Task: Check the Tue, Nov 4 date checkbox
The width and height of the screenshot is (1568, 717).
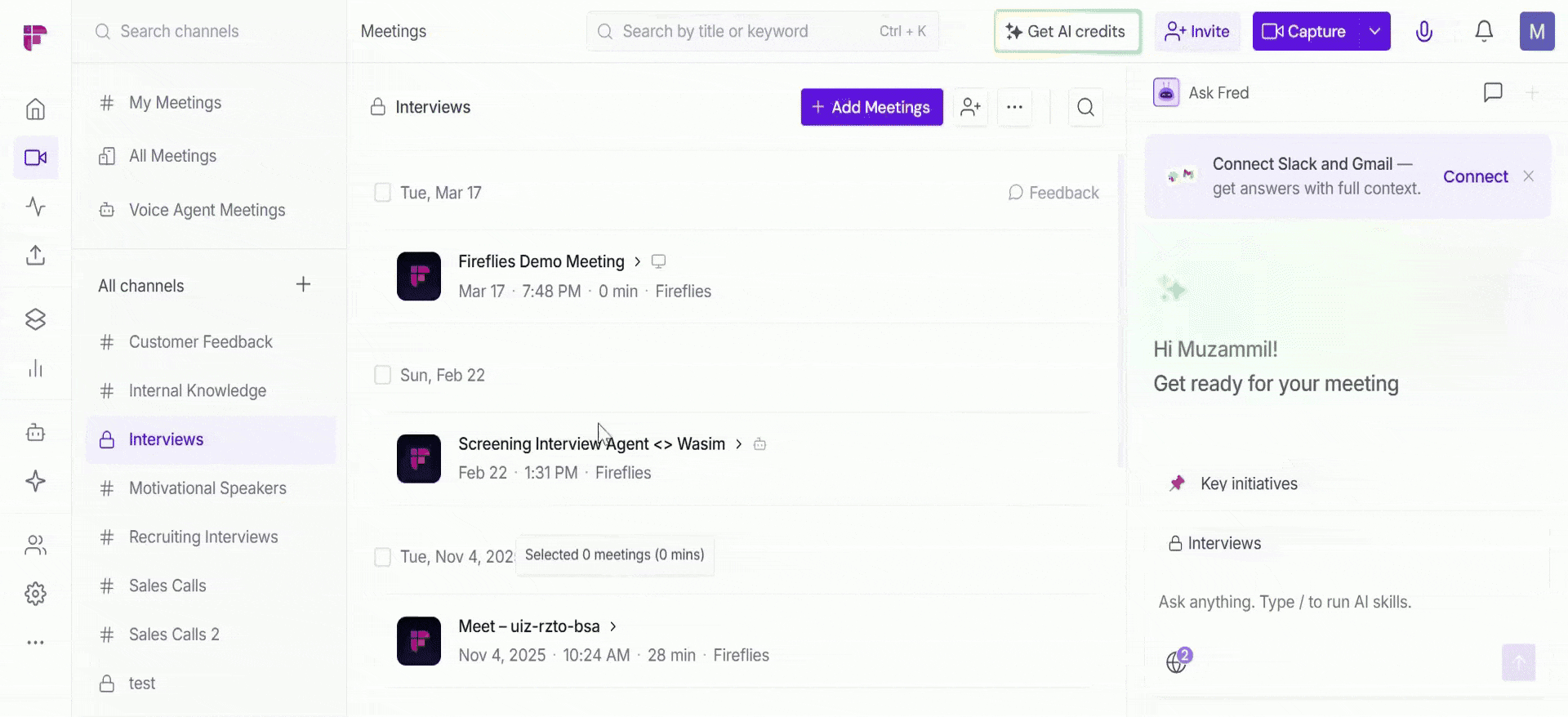Action: click(x=382, y=557)
